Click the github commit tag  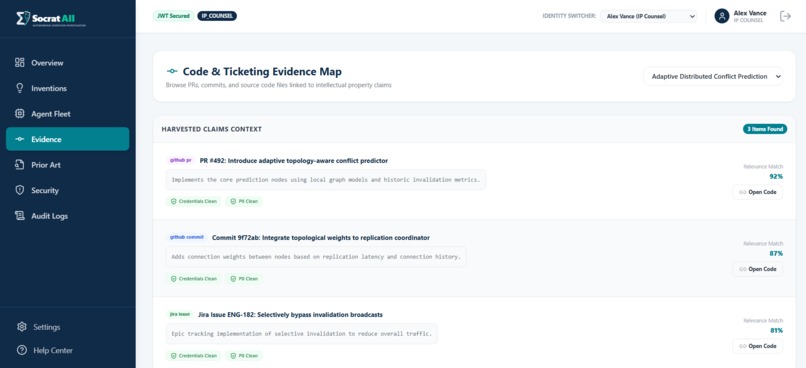pyautogui.click(x=187, y=237)
